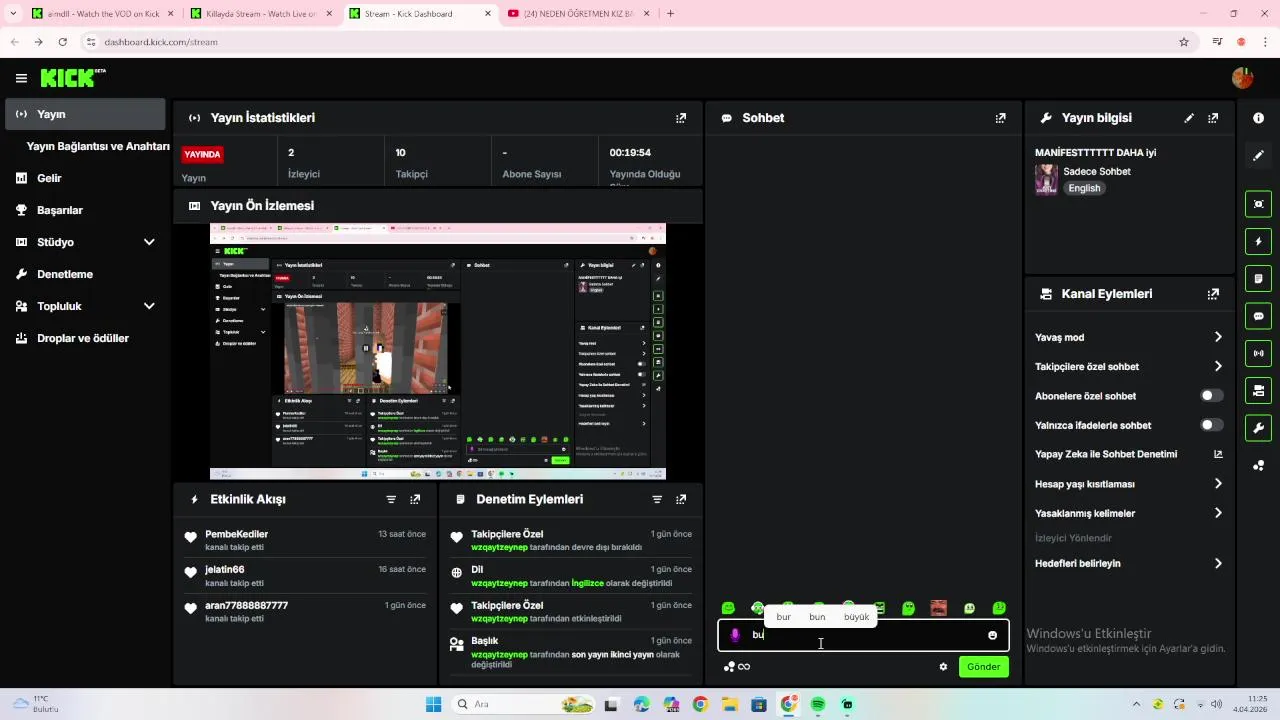Expand Takipçilere özel sohbet options
This screenshot has width=1280, height=720.
[x=1218, y=367]
